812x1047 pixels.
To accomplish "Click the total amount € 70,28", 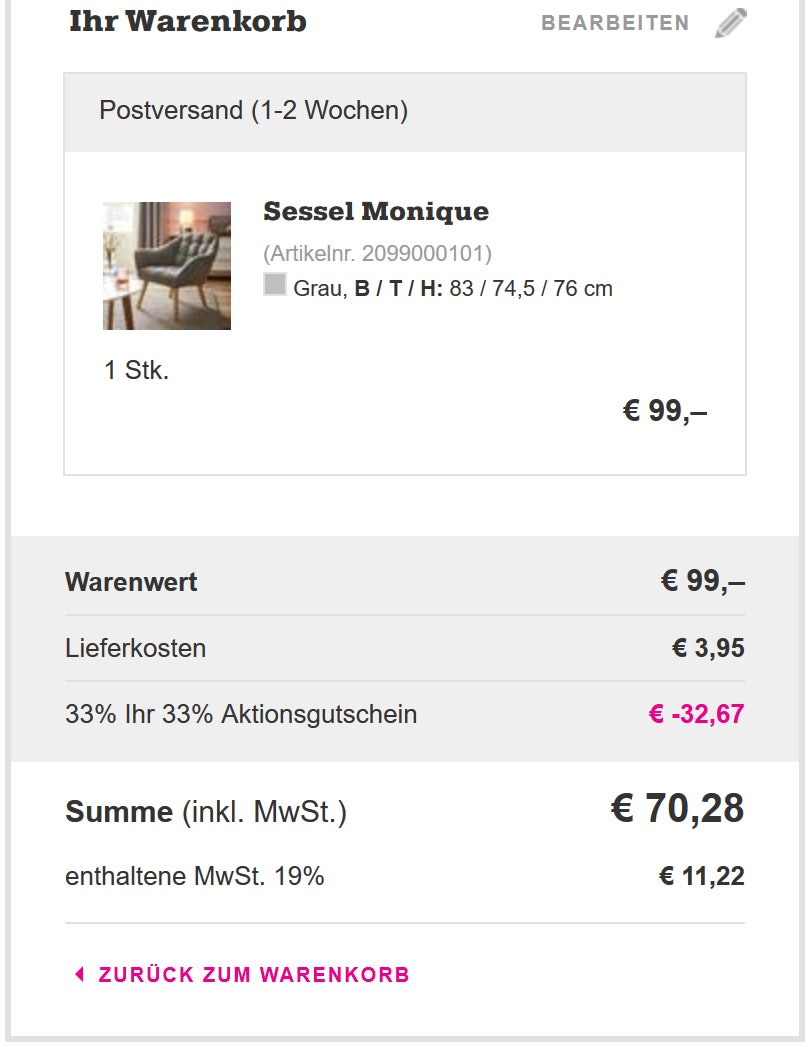I will click(677, 809).
